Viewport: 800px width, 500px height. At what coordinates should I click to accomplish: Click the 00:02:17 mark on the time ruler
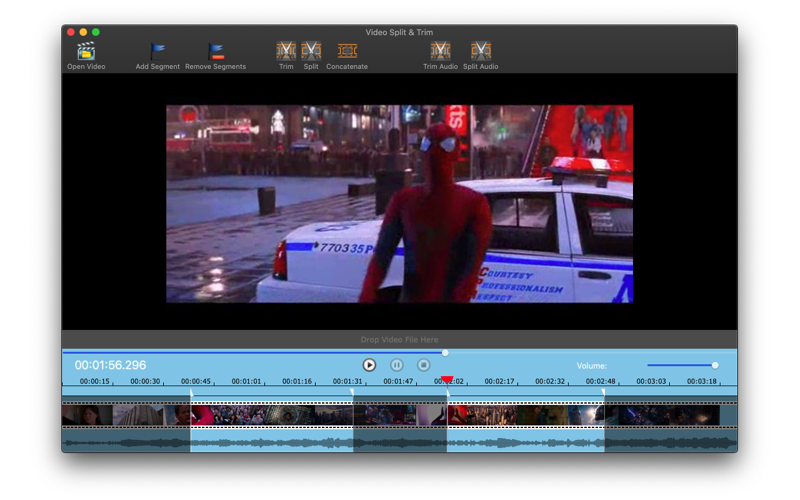coord(499,381)
